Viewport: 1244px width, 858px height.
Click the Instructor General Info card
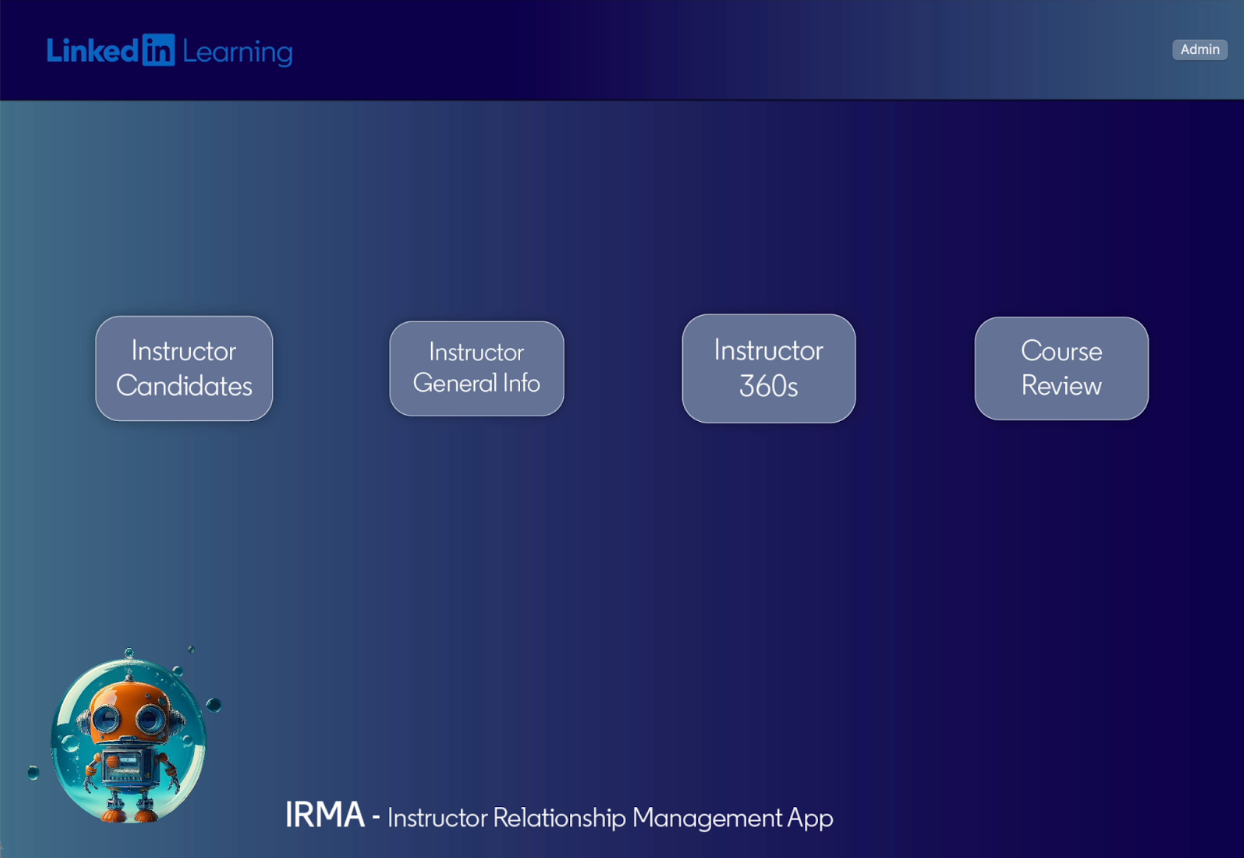click(476, 368)
